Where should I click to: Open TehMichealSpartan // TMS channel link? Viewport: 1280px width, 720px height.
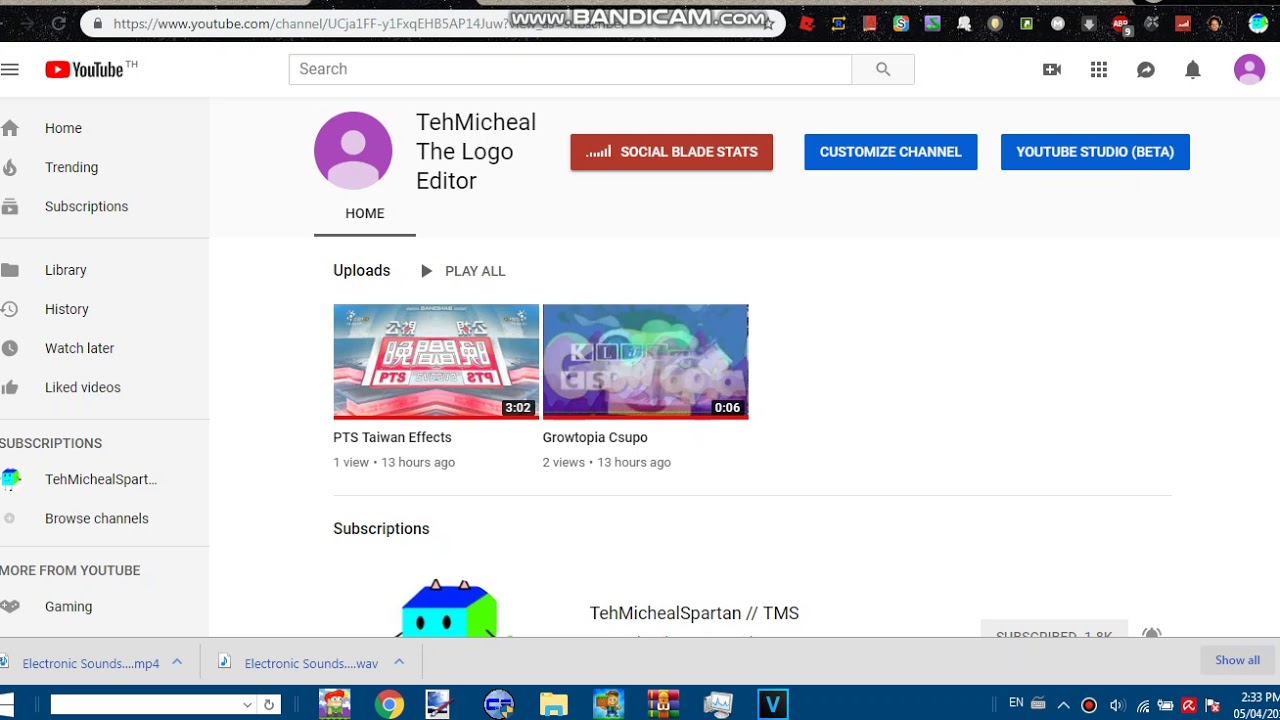[694, 613]
